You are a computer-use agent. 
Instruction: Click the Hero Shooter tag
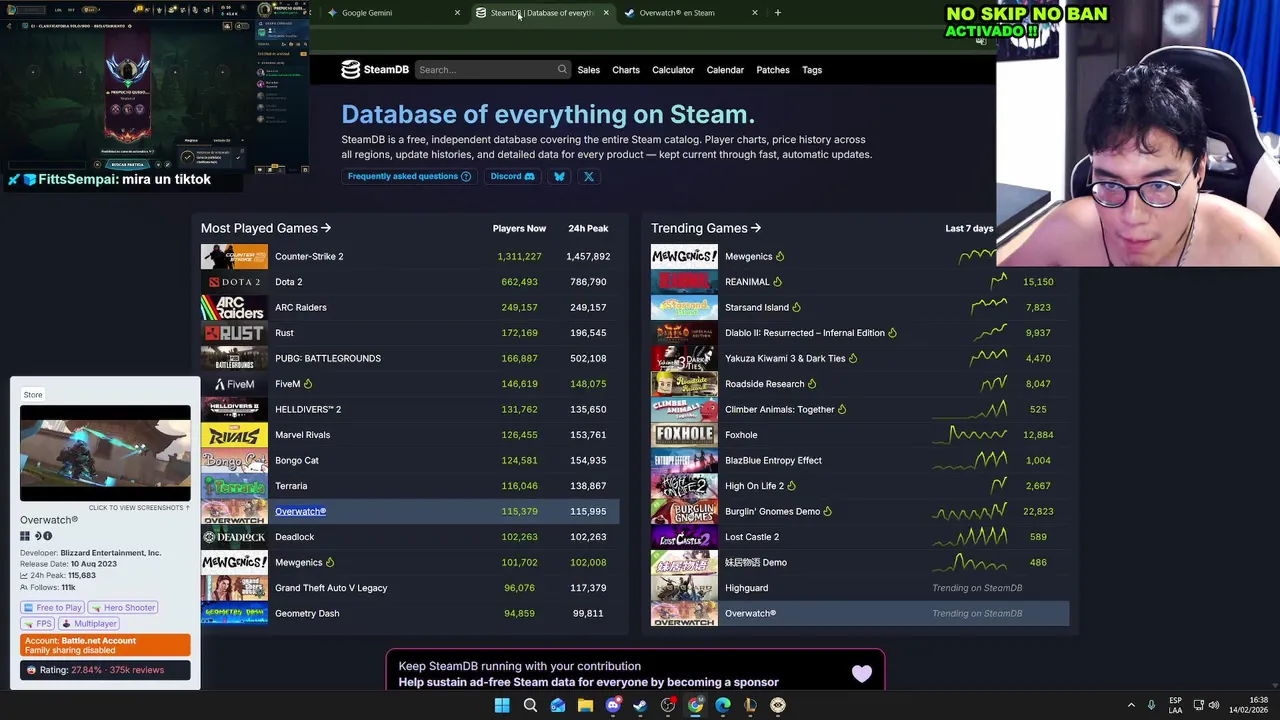point(123,608)
